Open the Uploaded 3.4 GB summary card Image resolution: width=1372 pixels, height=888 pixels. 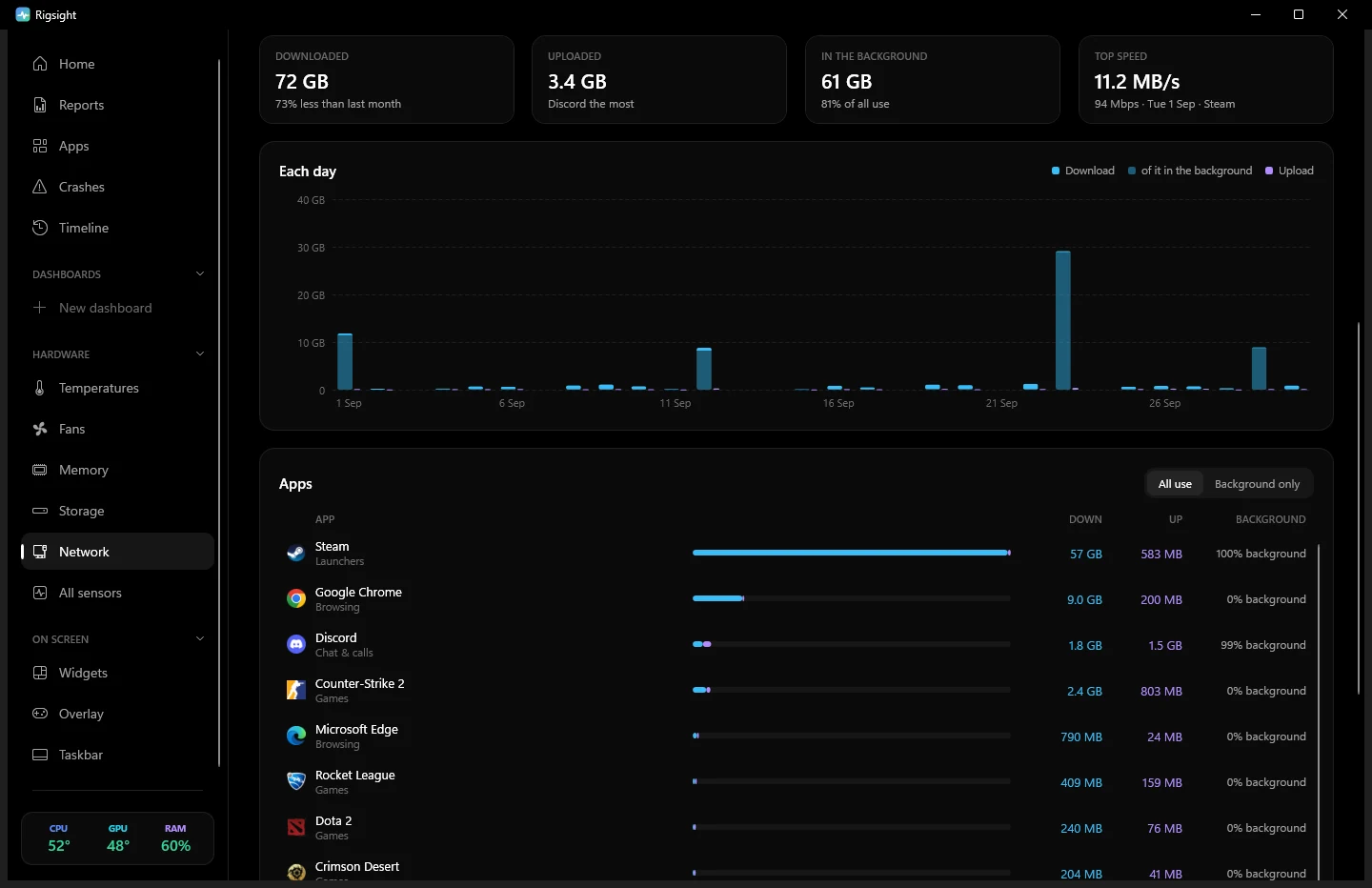point(659,80)
